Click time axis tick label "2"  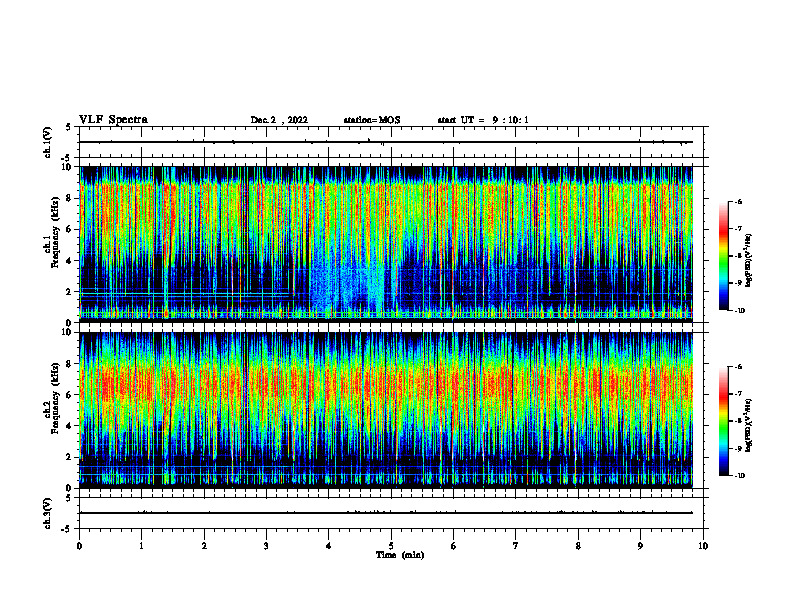pos(204,546)
